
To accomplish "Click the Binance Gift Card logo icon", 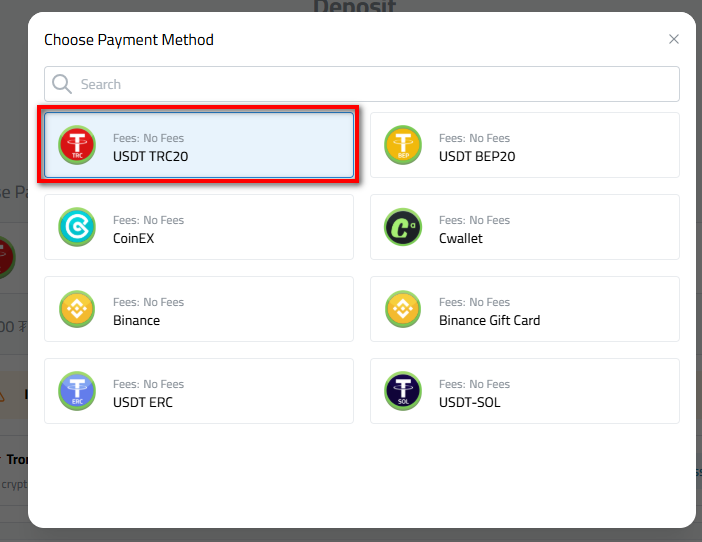I will (x=403, y=310).
